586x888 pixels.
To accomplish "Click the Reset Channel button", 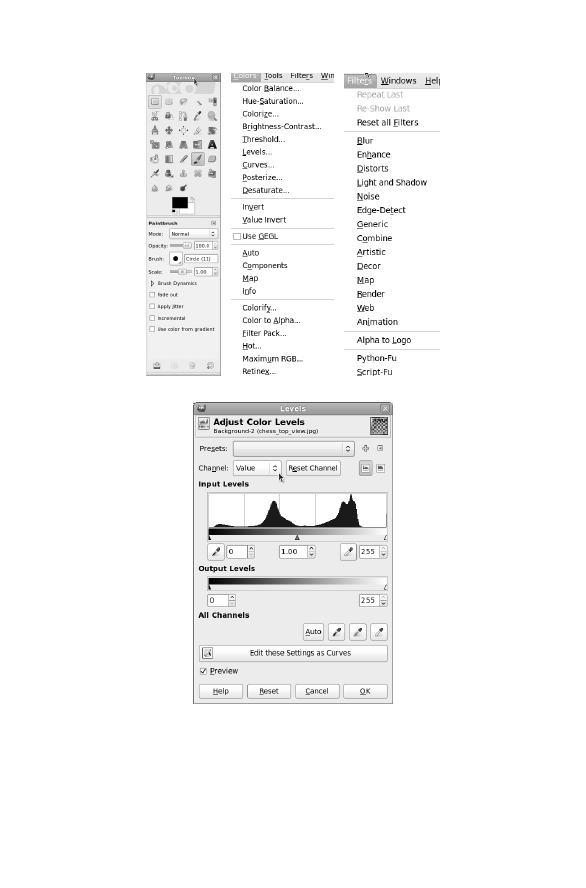I will (313, 468).
